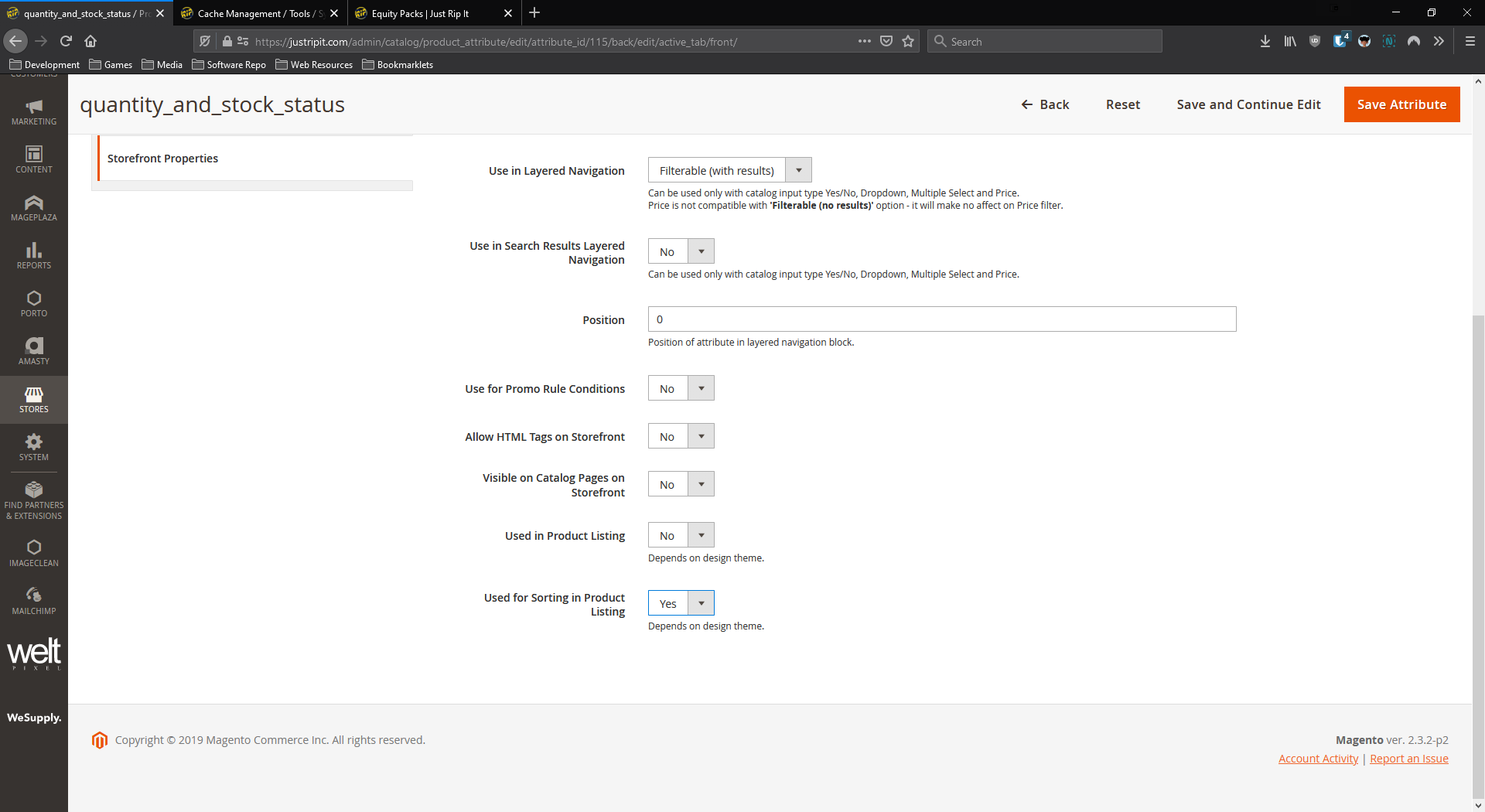Open Use for Promo Rule Conditions dropdown
This screenshot has width=1485, height=812.
coord(681,388)
